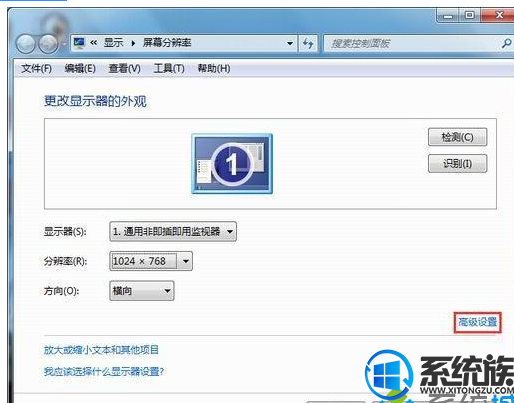514x403 pixels.
Task: Open the 查看(V) menu
Action: coord(124,69)
